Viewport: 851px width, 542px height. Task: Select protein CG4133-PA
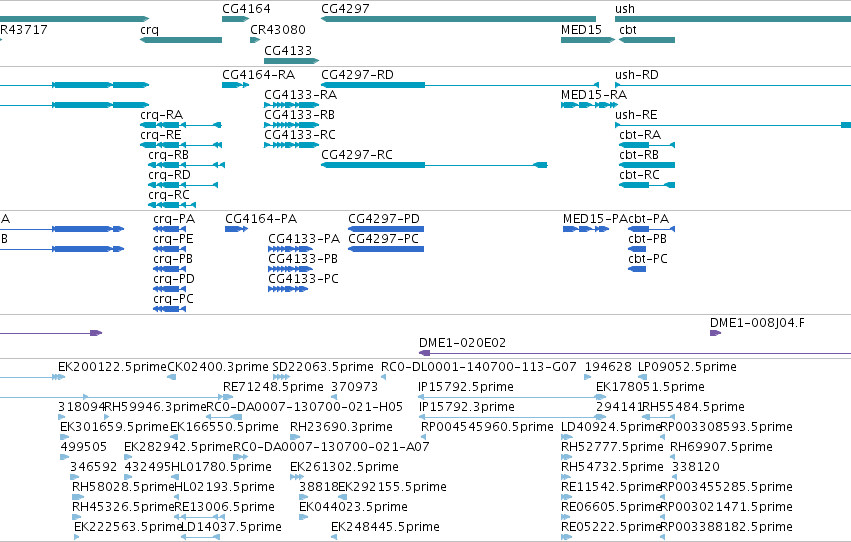(304, 239)
